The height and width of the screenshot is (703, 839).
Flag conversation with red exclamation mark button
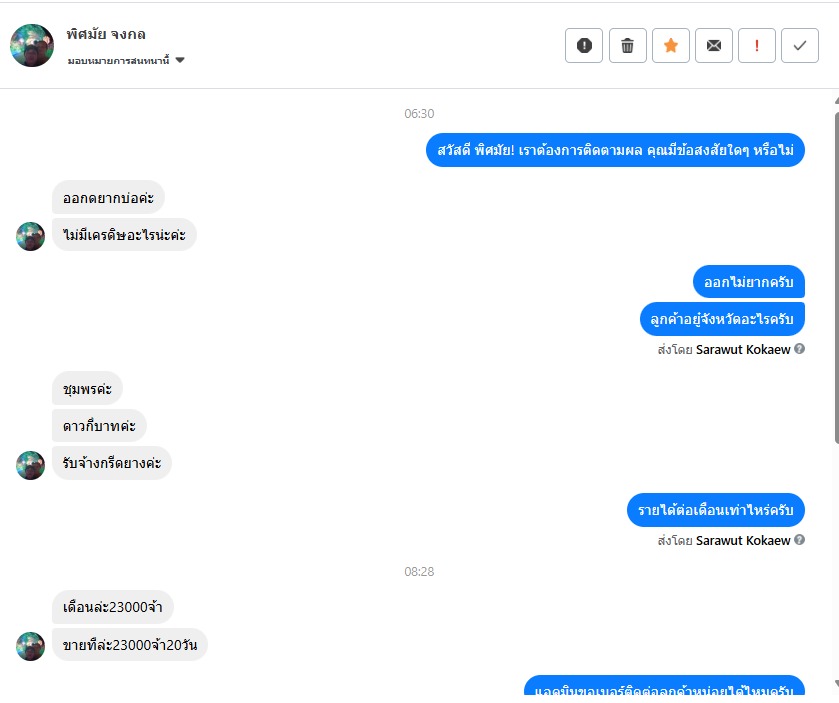pyautogui.click(x=757, y=45)
